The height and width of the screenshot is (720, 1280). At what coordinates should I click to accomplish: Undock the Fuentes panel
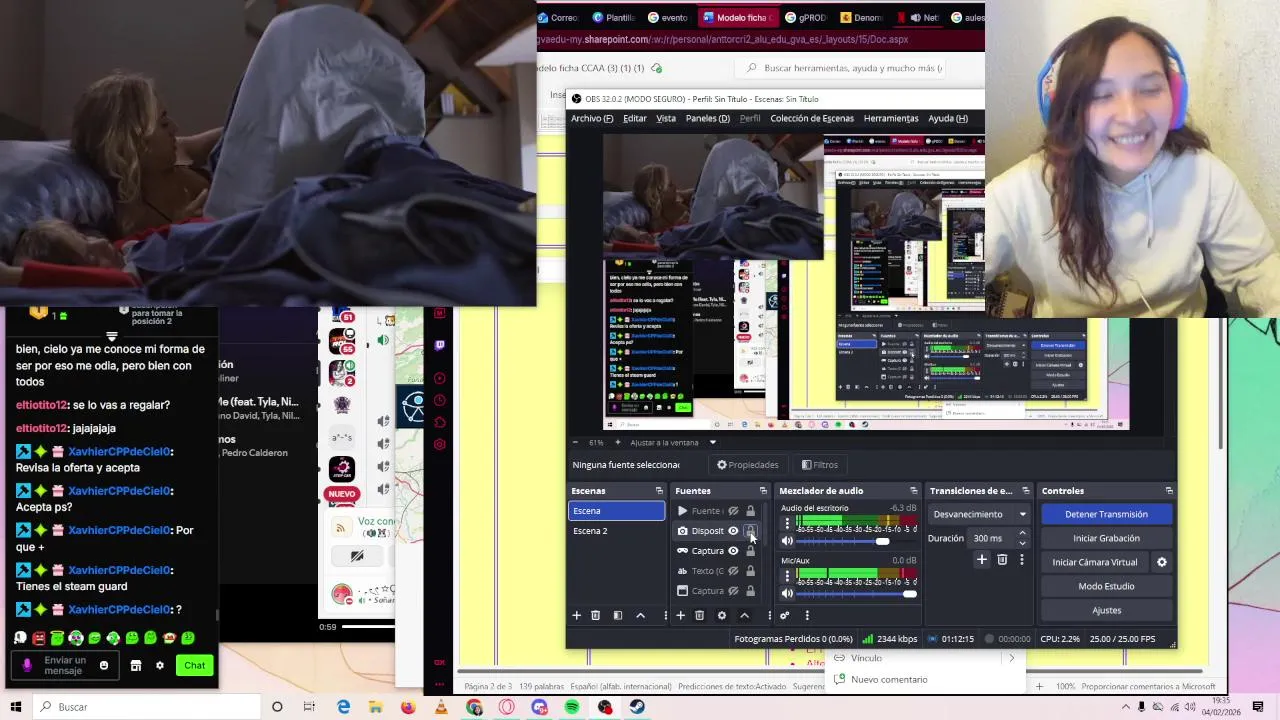763,491
